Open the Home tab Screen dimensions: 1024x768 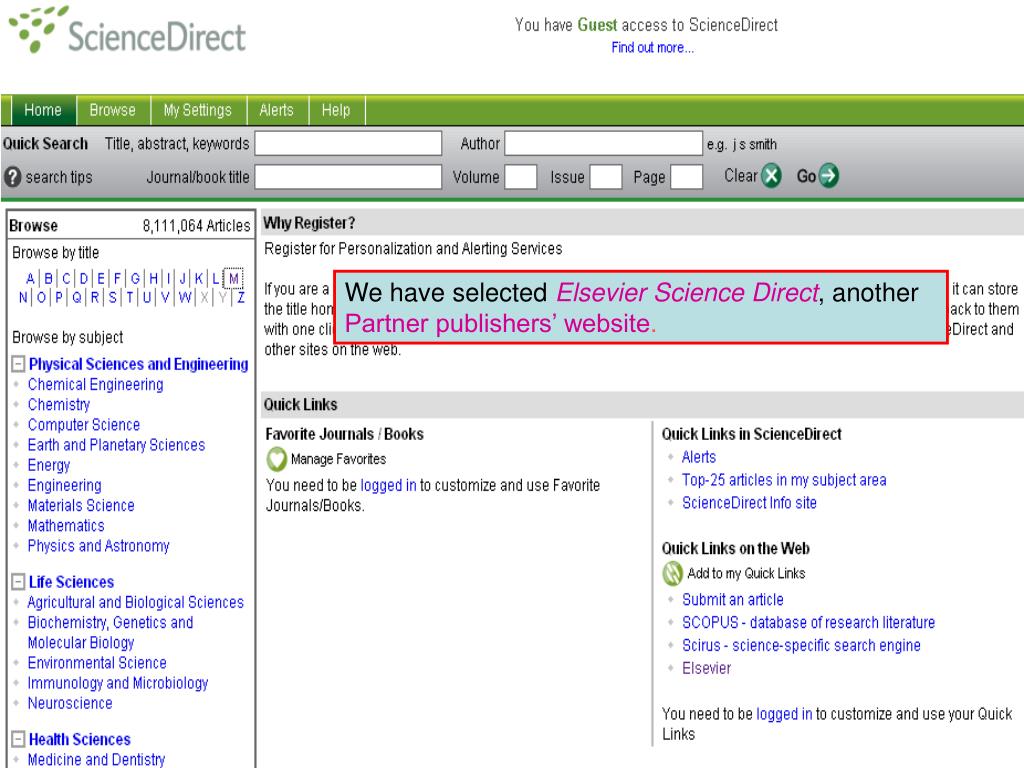42,110
